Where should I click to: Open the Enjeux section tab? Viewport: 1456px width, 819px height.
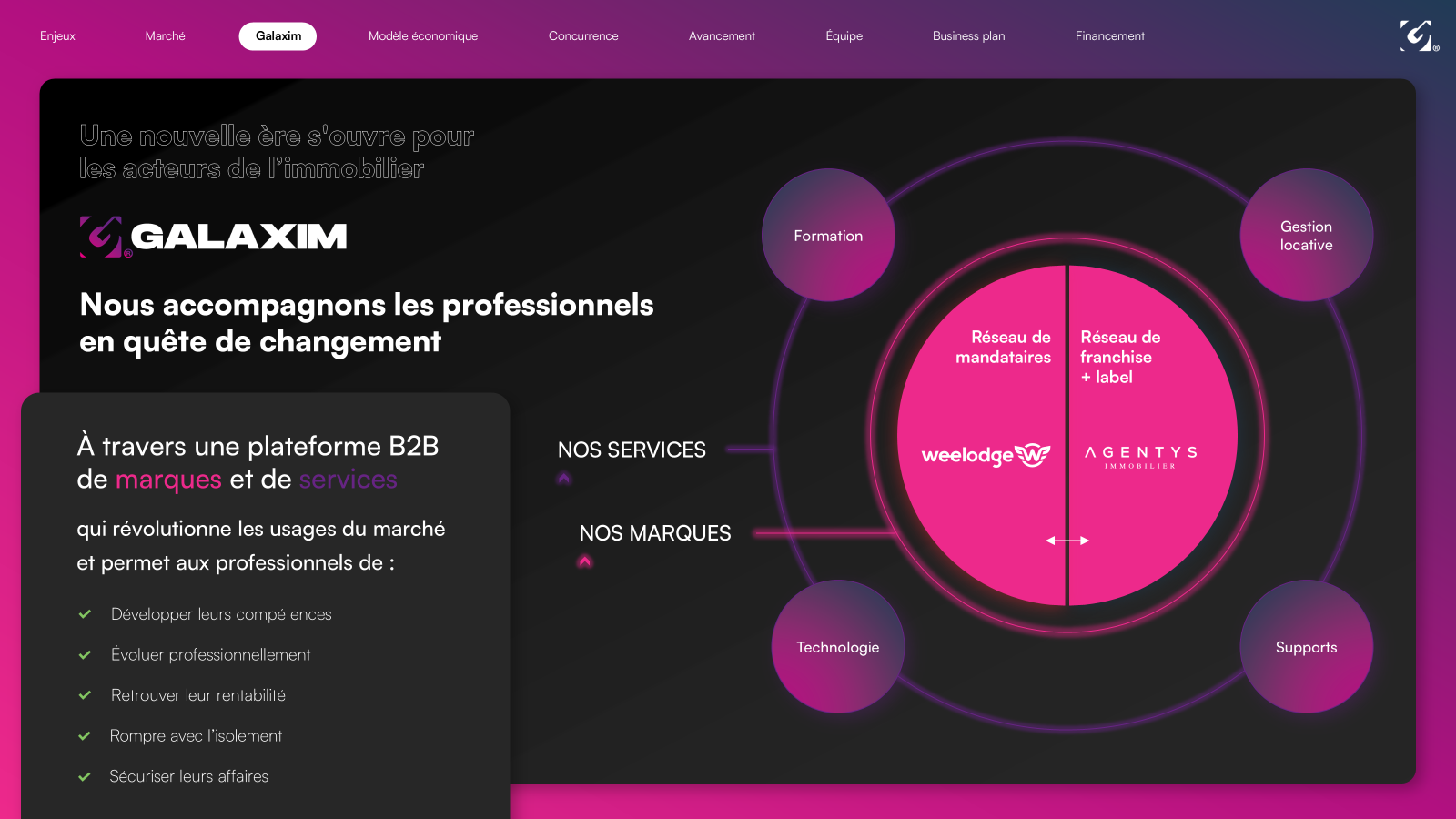57,36
